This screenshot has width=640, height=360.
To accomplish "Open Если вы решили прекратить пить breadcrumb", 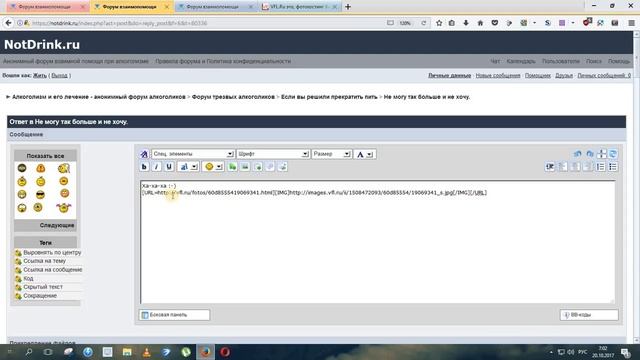I will click(329, 97).
